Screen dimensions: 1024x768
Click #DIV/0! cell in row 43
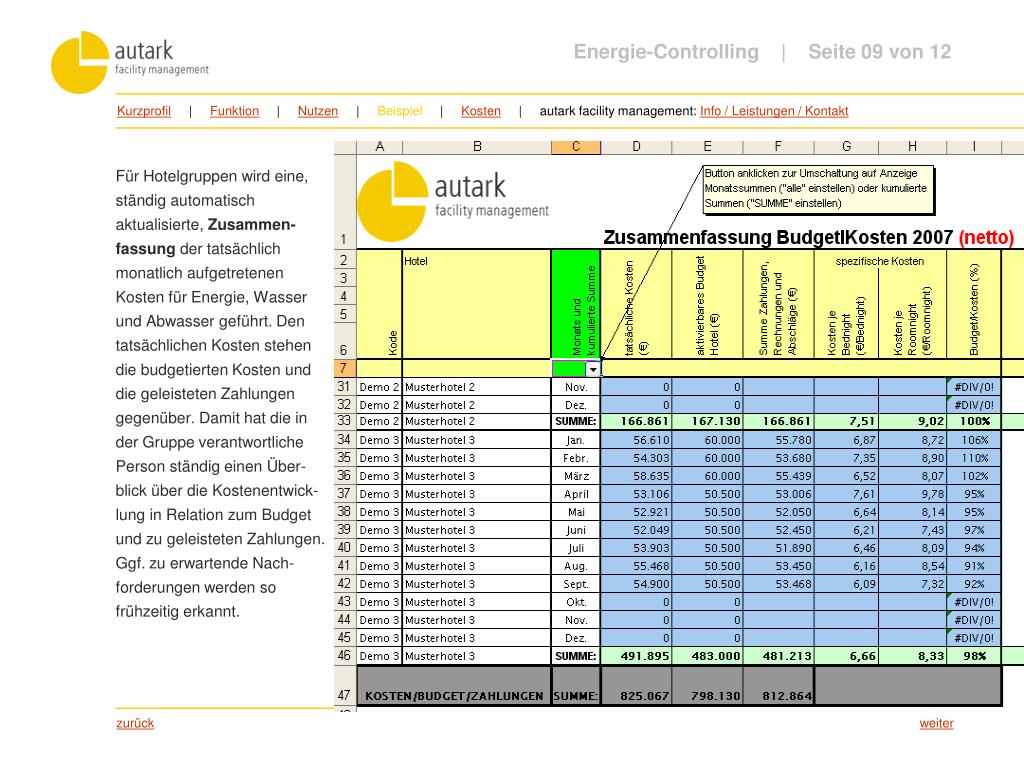tap(974, 602)
